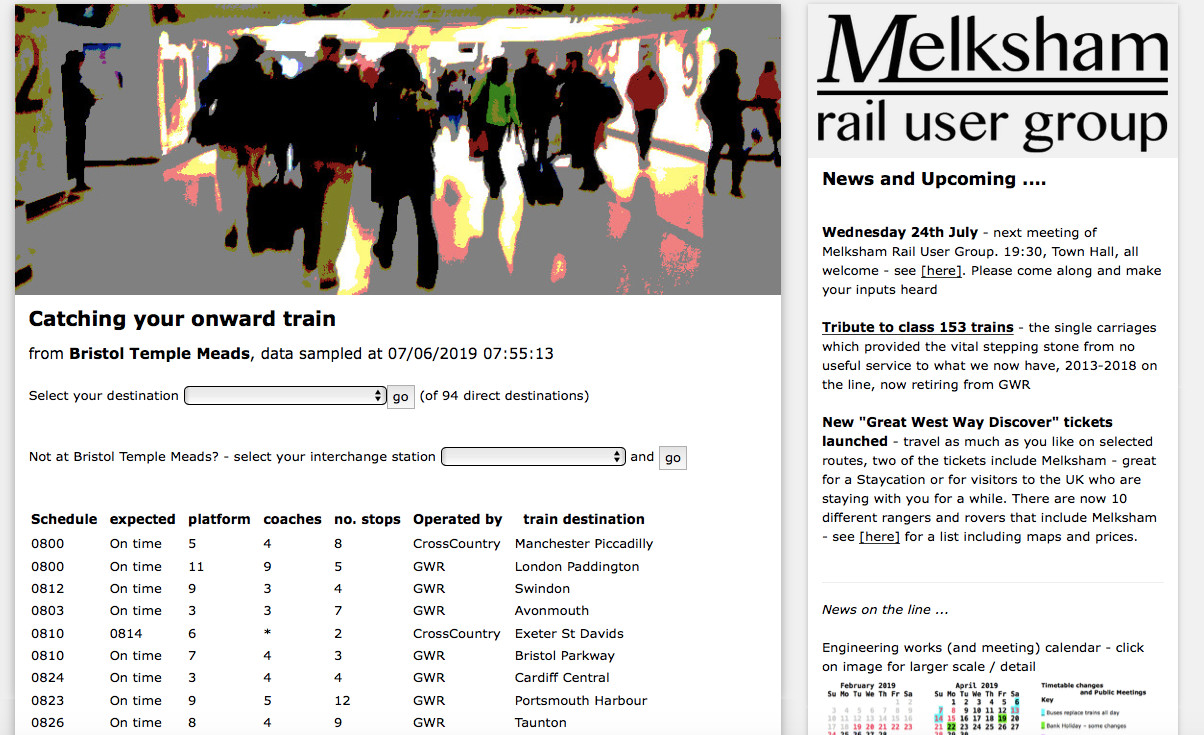
Task: Click the News and Upcoming heading
Action: (933, 180)
